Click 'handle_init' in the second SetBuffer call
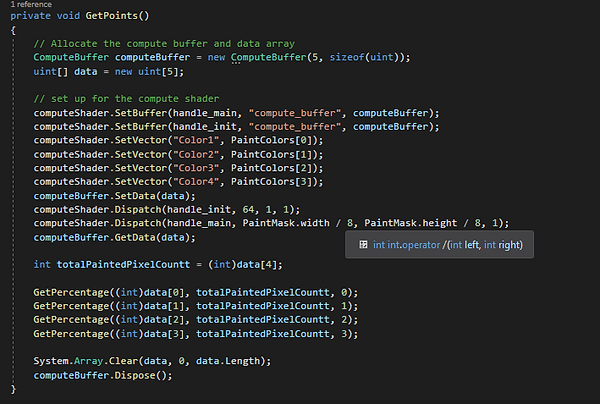This screenshot has height=404, width=600. pyautogui.click(x=205, y=127)
